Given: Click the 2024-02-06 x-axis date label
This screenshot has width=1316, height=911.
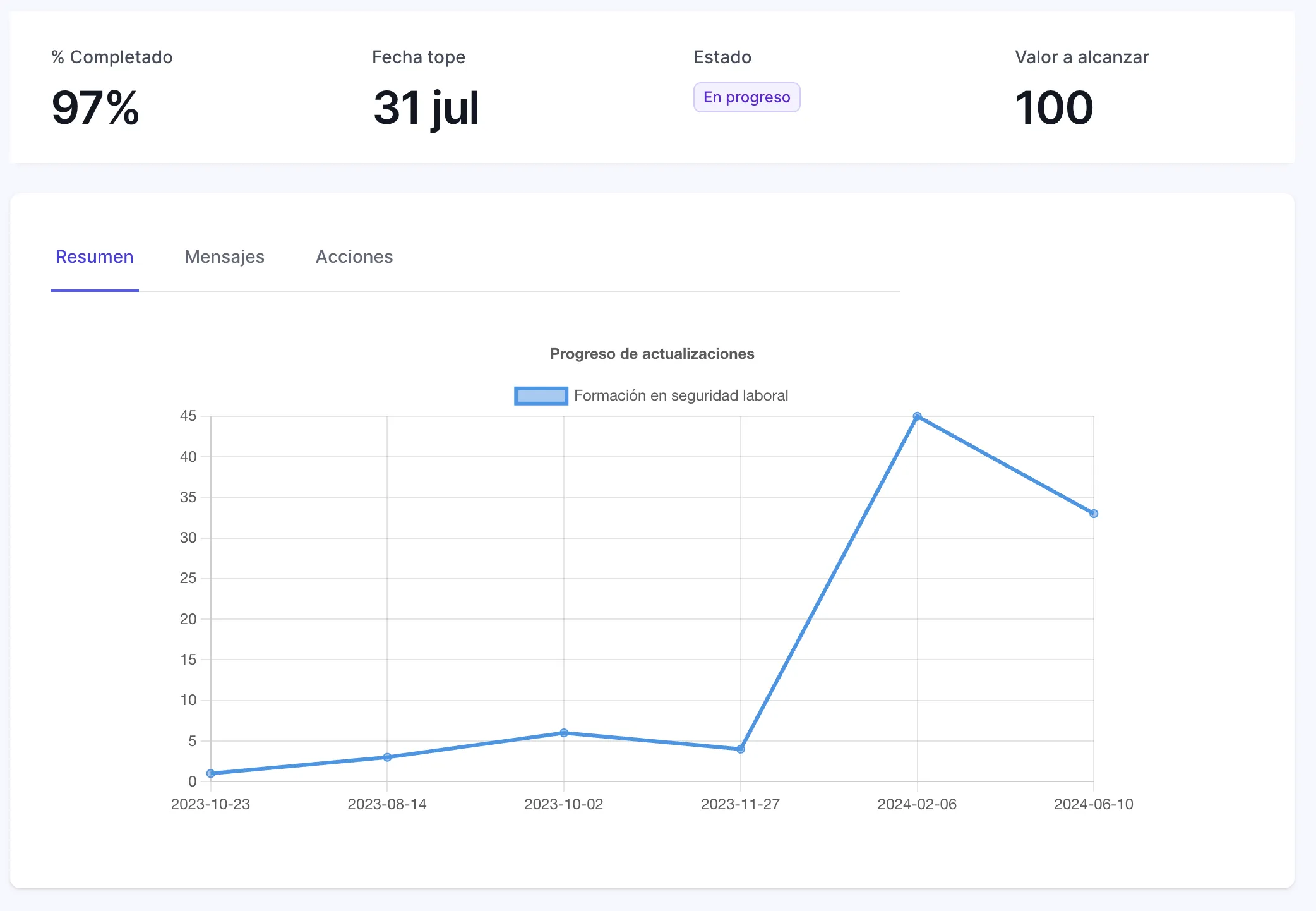Looking at the screenshot, I should click(917, 804).
